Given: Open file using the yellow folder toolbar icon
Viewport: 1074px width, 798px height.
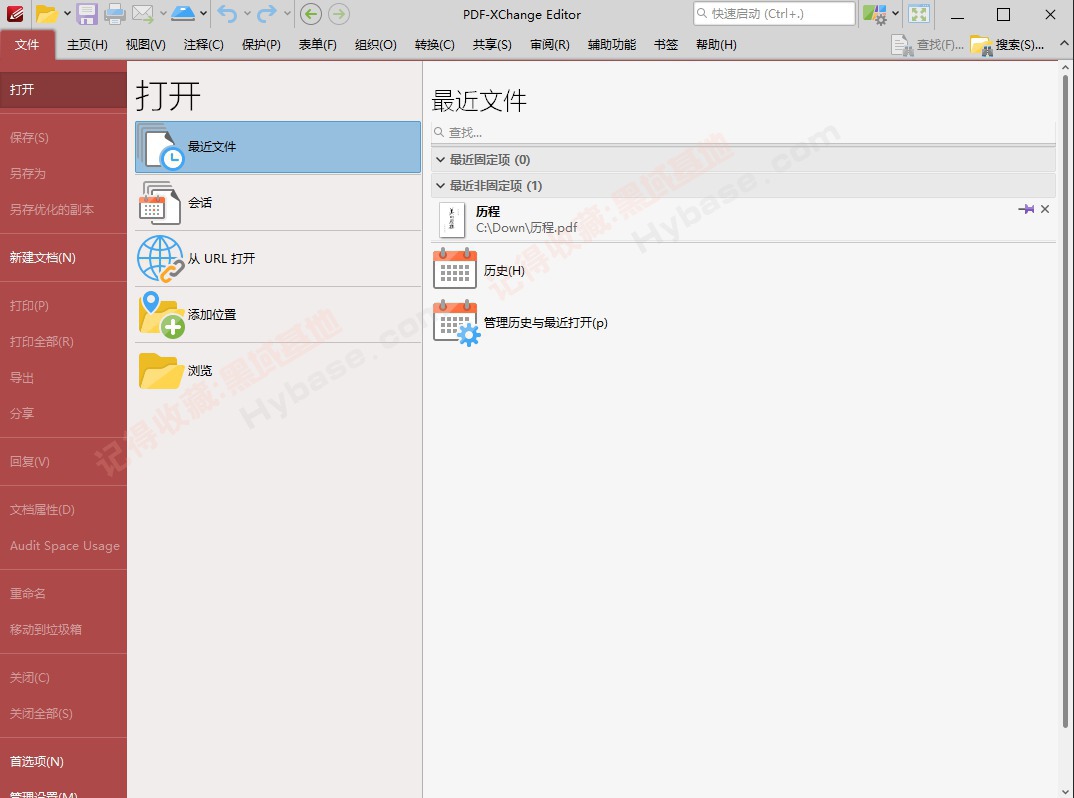Looking at the screenshot, I should (46, 14).
